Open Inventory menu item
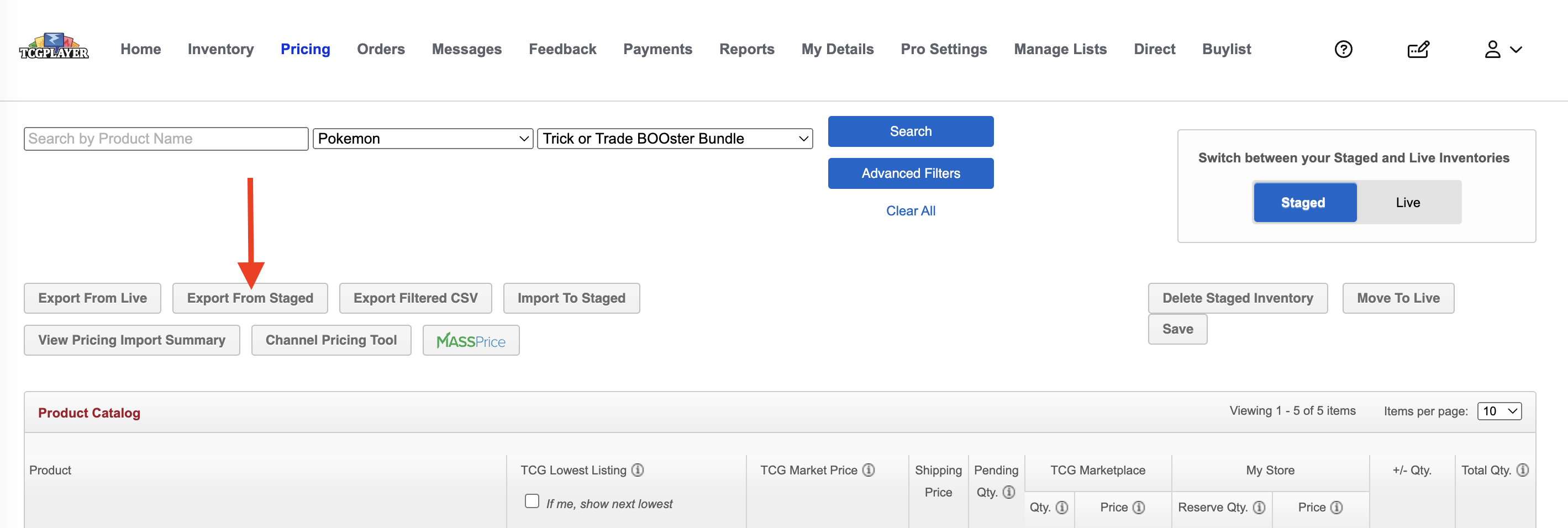1568x528 pixels. coord(220,49)
